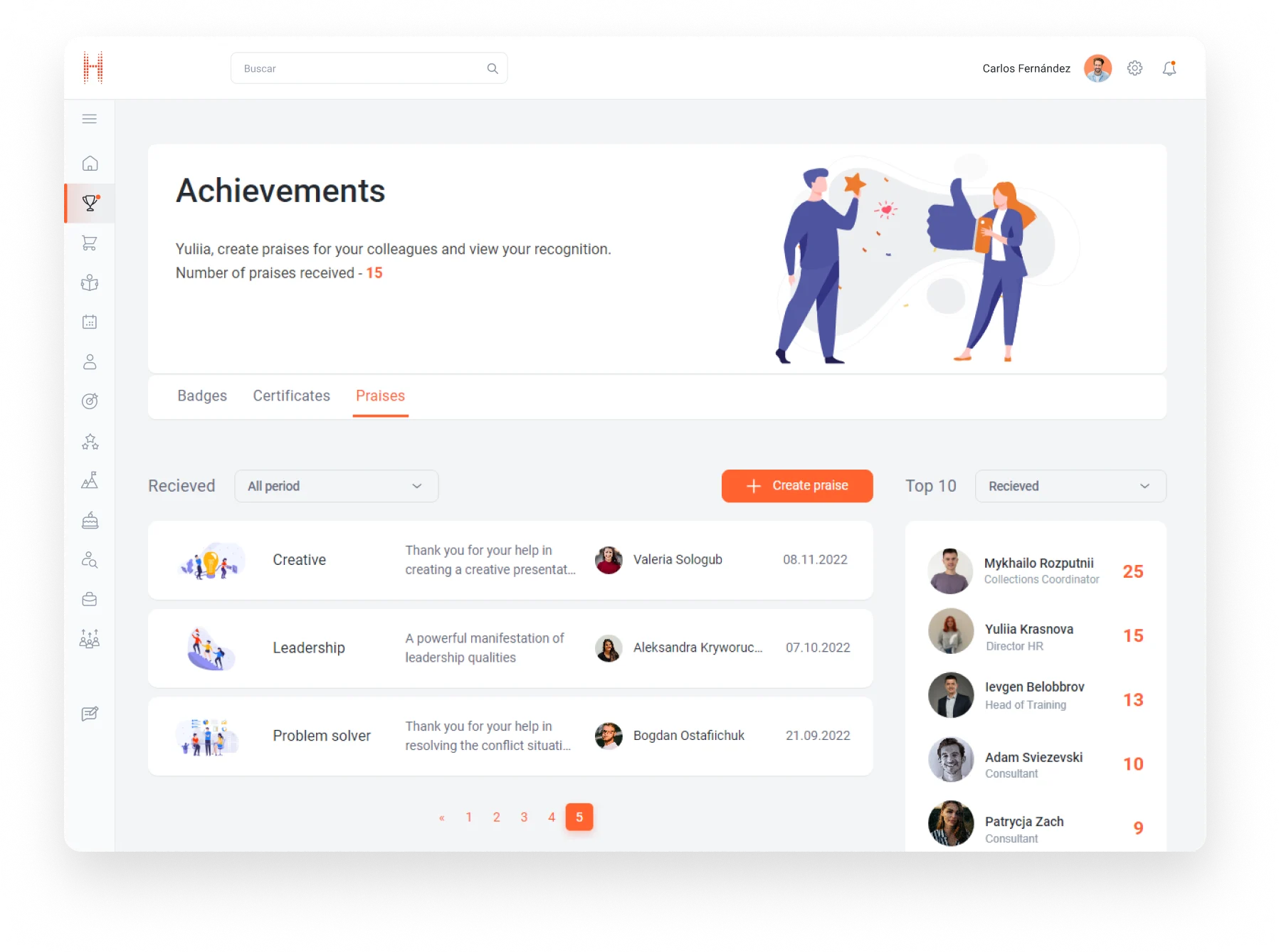Open the briefcase sidebar icon
The image size is (1279, 952).
(x=90, y=600)
